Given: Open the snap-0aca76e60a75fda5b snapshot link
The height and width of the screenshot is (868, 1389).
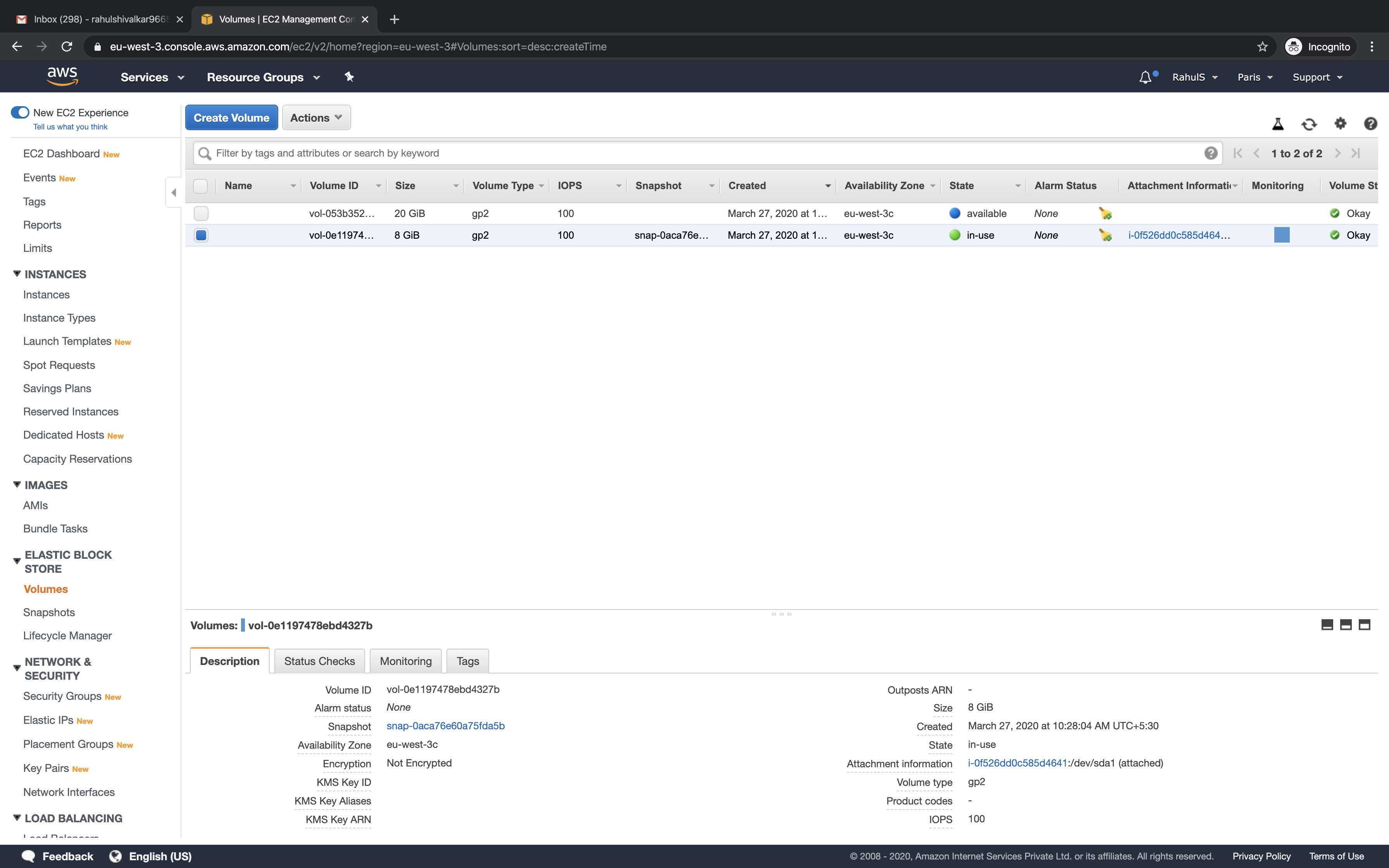Looking at the screenshot, I should 445,725.
